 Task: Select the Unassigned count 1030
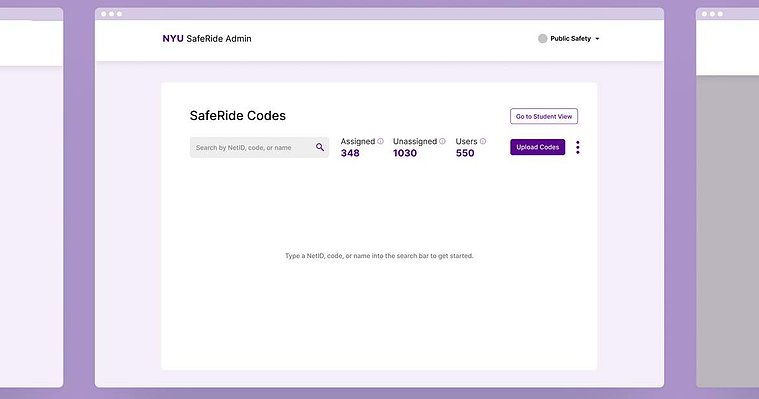(x=405, y=153)
